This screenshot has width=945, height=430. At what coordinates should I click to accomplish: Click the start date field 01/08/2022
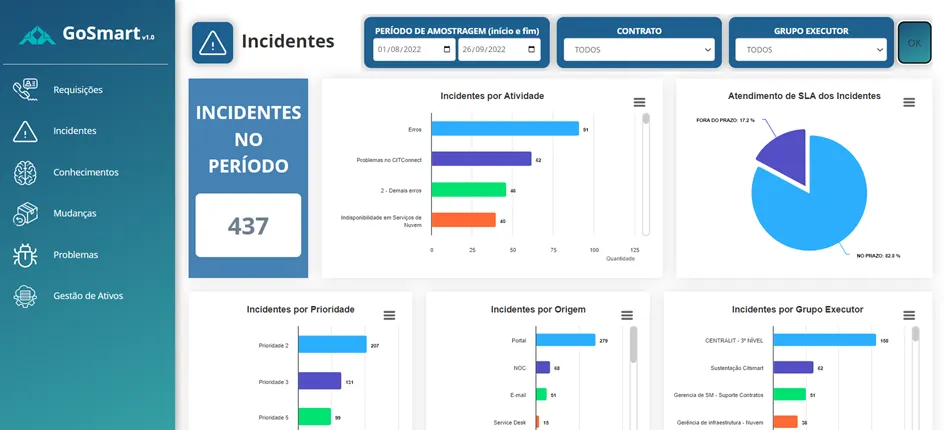[414, 49]
